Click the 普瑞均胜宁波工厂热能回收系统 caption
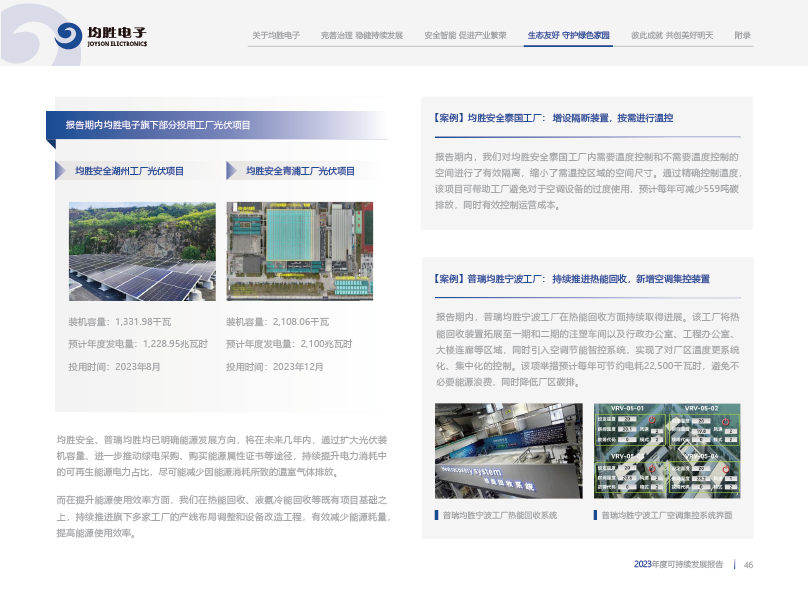The width and height of the screenshot is (808, 596). tap(499, 515)
